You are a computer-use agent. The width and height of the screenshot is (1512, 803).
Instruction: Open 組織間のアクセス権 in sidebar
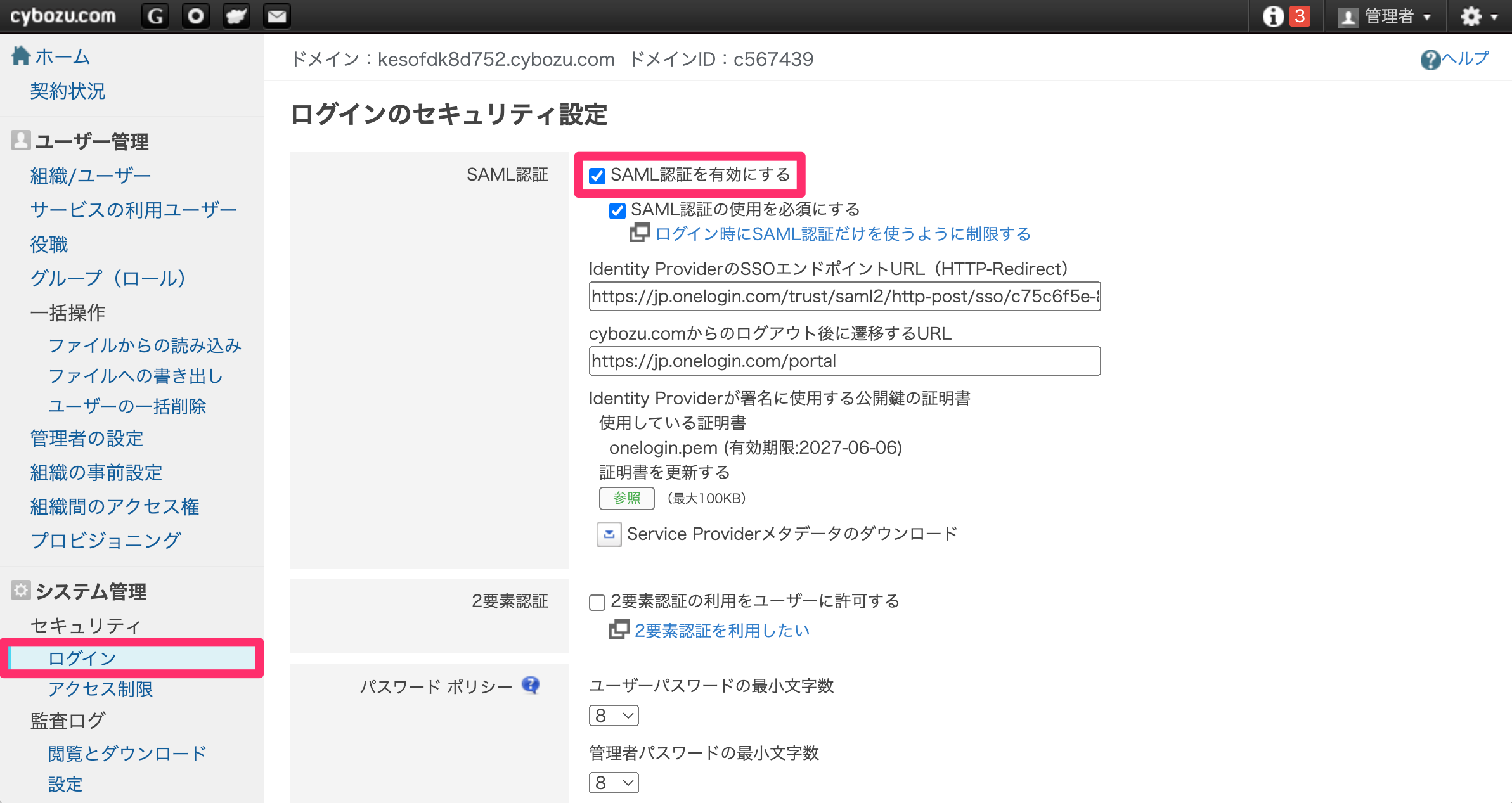[115, 506]
